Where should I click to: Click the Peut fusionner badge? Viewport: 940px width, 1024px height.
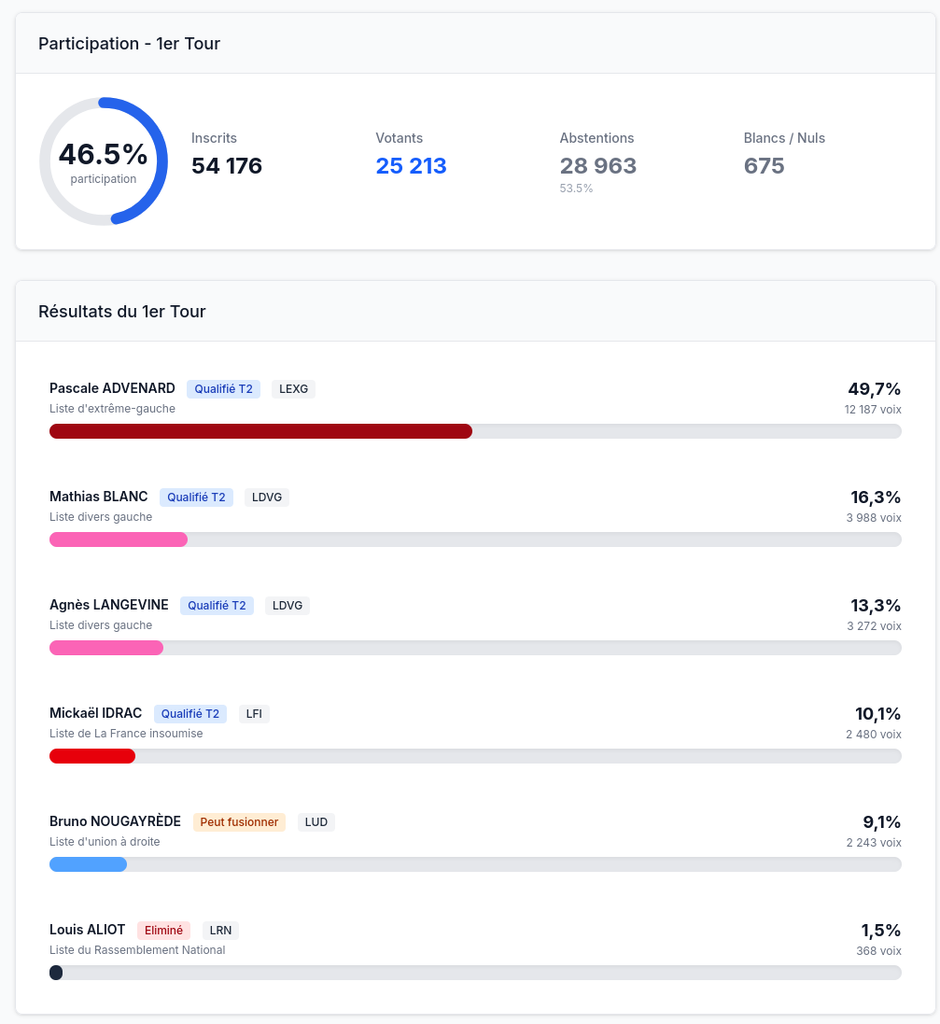pos(239,822)
